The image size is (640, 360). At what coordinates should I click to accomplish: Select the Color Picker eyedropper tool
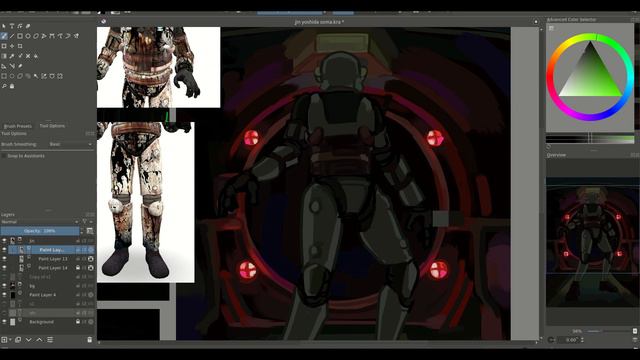[12, 56]
